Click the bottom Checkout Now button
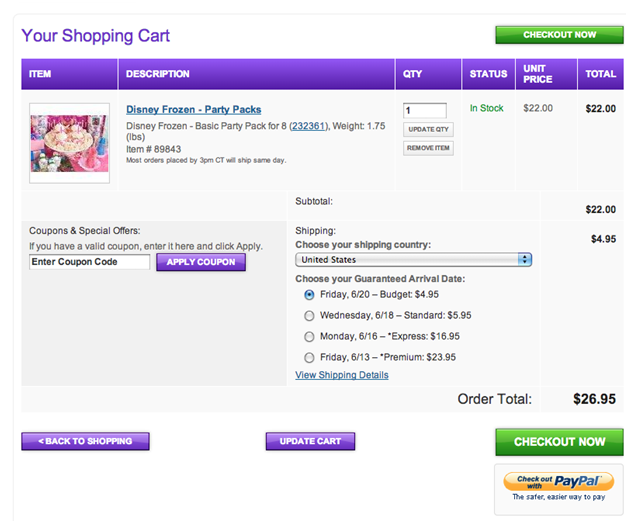Screen dimensions: 628x523 (559, 442)
